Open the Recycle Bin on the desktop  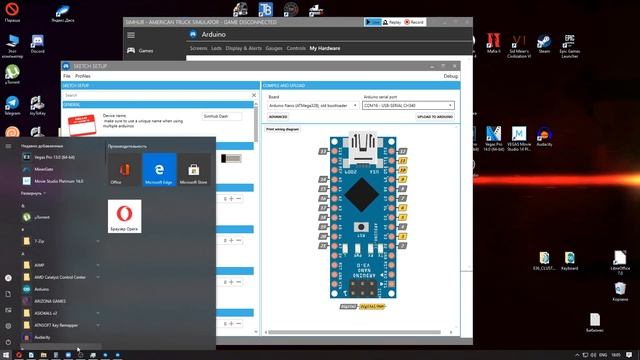click(620, 291)
